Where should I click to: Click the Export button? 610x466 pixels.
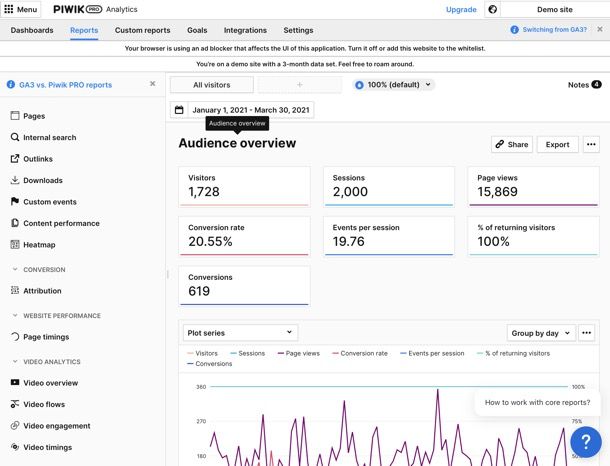tap(557, 144)
